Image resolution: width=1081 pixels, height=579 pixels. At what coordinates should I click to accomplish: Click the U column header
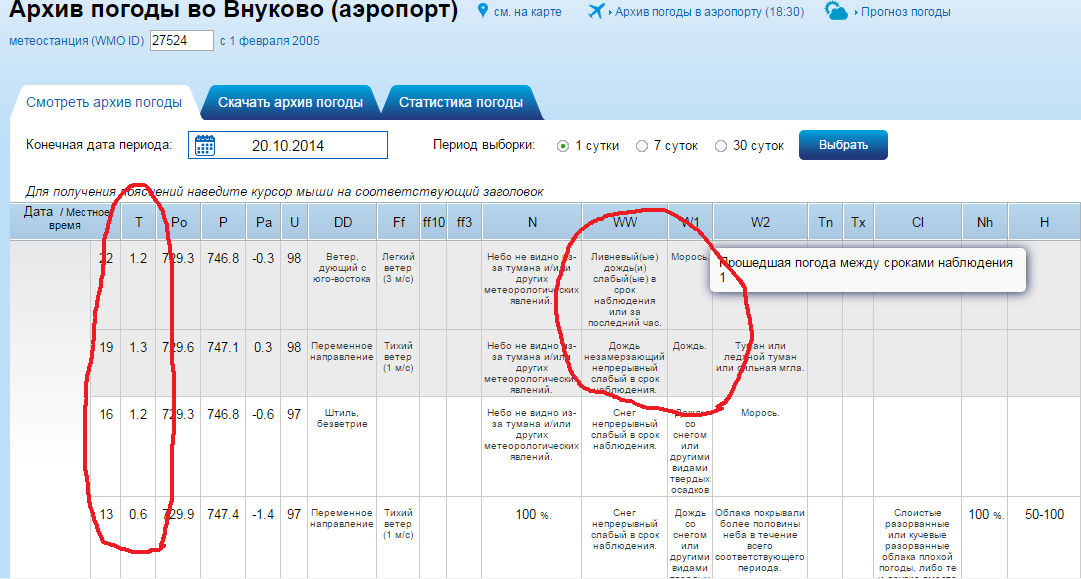click(294, 222)
